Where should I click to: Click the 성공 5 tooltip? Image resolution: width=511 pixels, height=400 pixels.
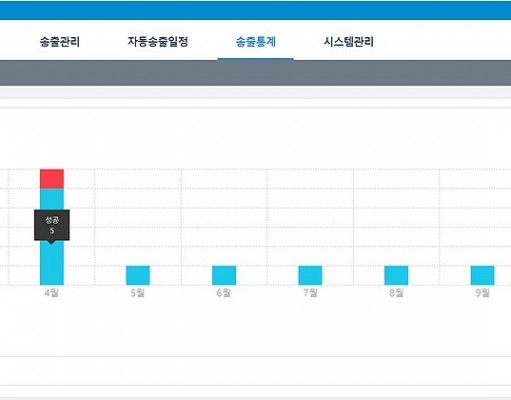pyautogui.click(x=52, y=225)
